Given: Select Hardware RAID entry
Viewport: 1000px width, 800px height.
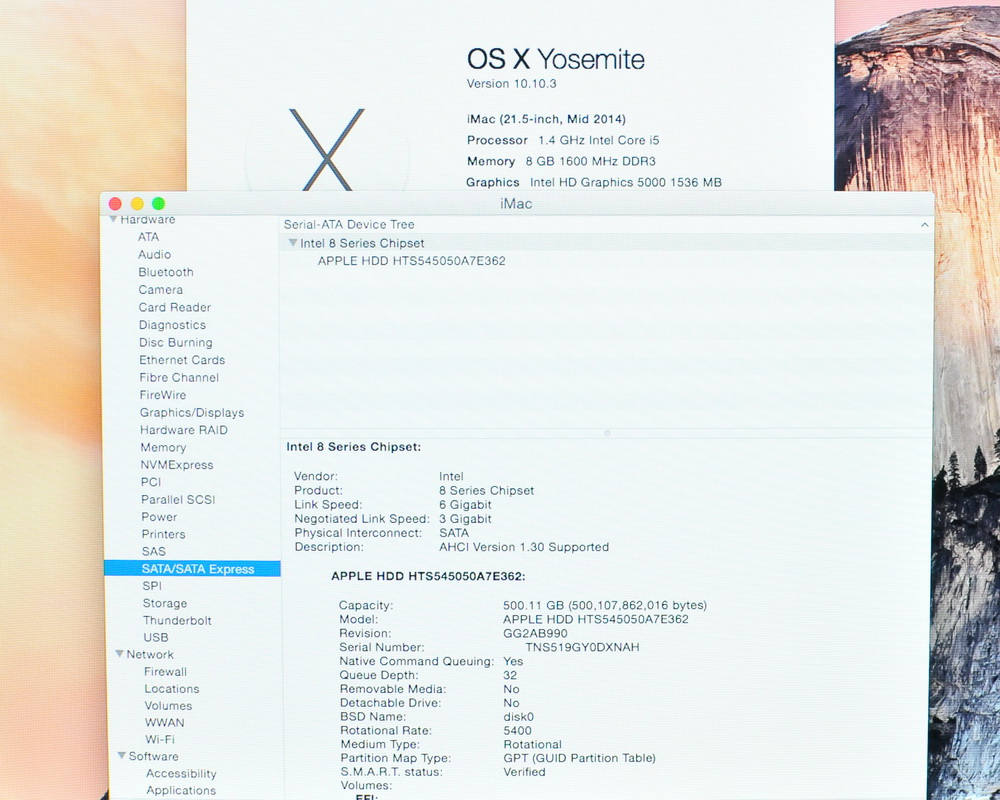Looking at the screenshot, I should pyautogui.click(x=184, y=430).
